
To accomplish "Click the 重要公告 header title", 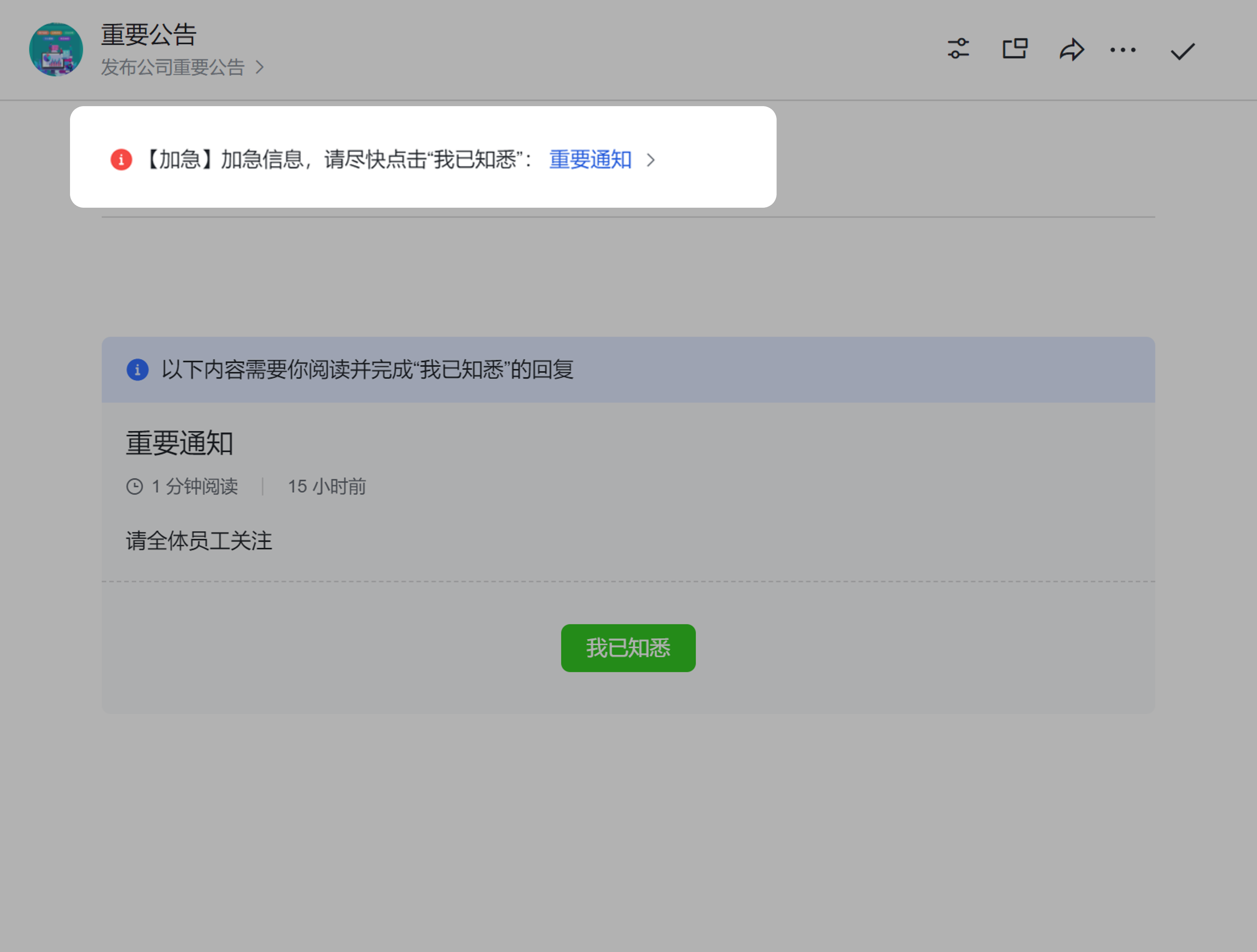I will (x=149, y=35).
